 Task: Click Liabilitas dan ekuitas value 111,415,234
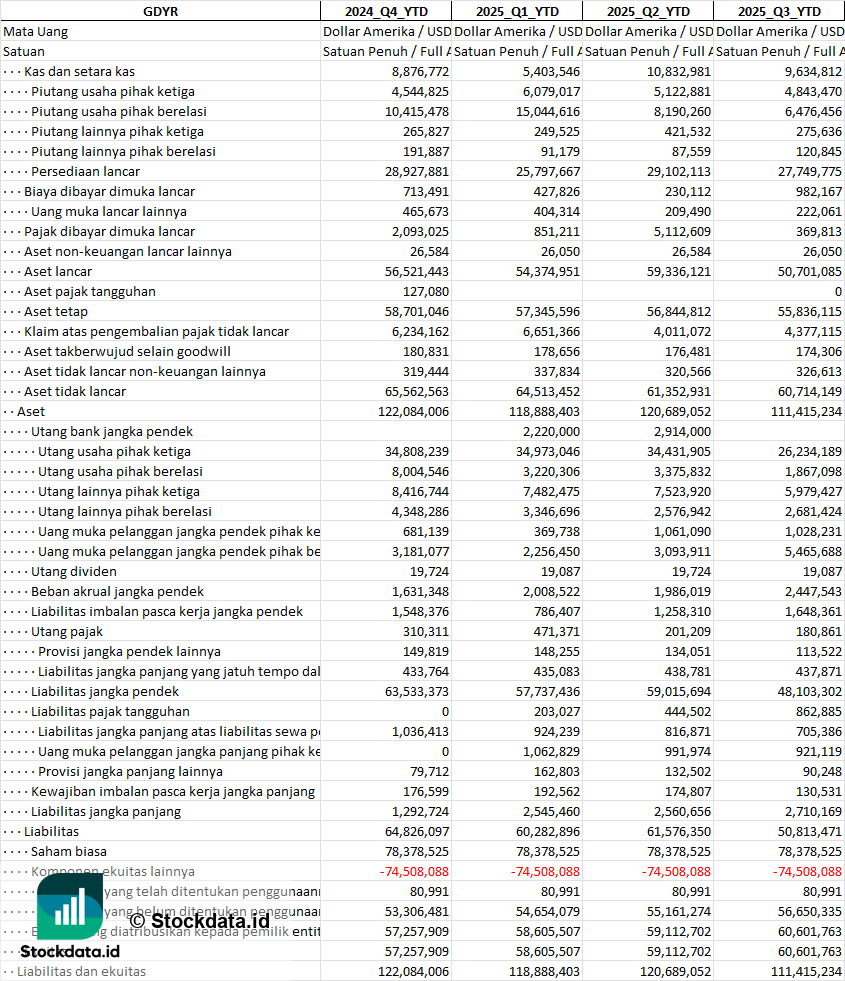coord(806,972)
